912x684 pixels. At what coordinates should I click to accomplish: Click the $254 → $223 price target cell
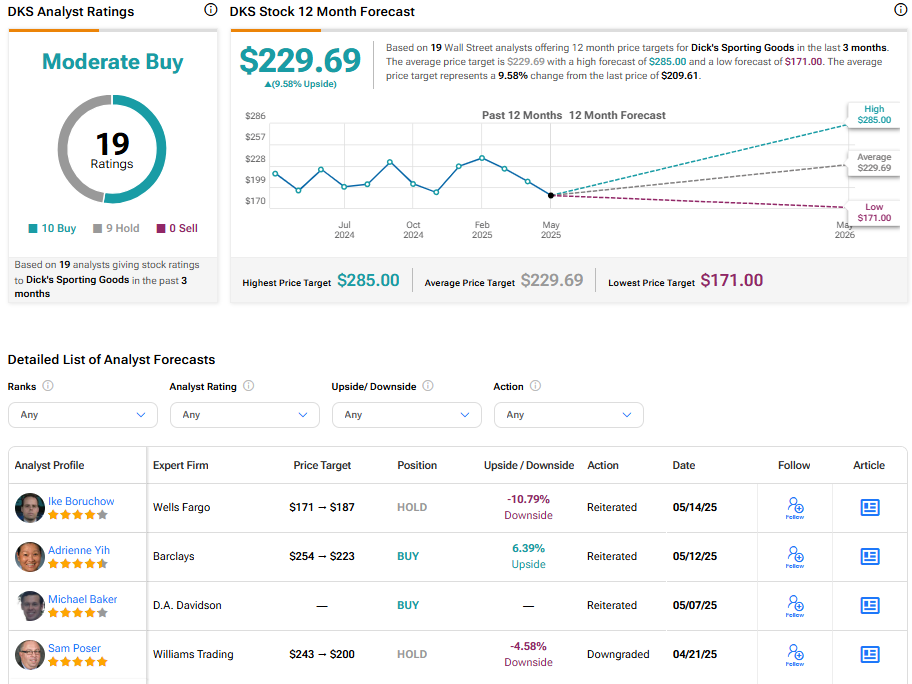click(322, 556)
